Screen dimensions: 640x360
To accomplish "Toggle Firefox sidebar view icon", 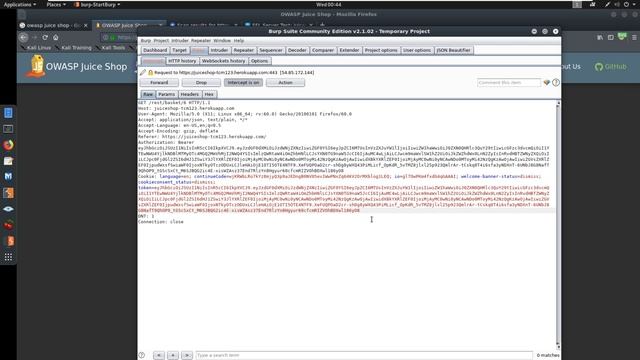I will pos(611,37).
